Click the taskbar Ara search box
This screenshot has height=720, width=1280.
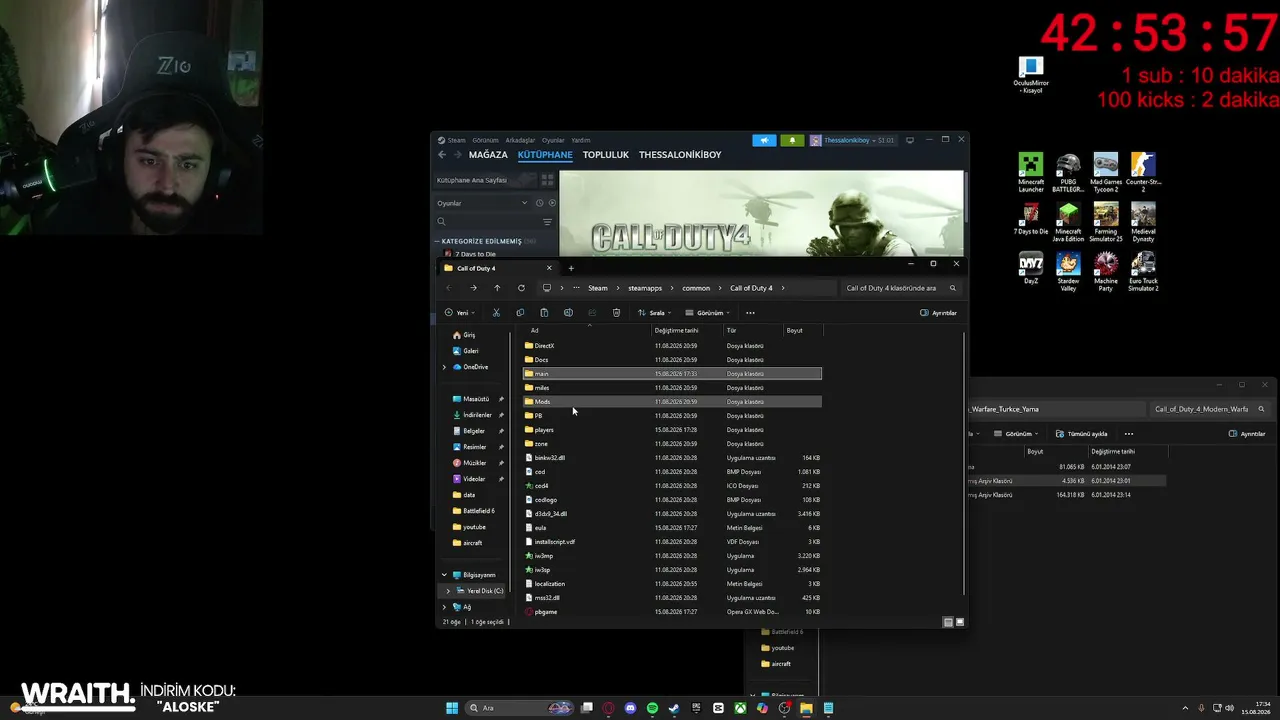click(x=520, y=708)
